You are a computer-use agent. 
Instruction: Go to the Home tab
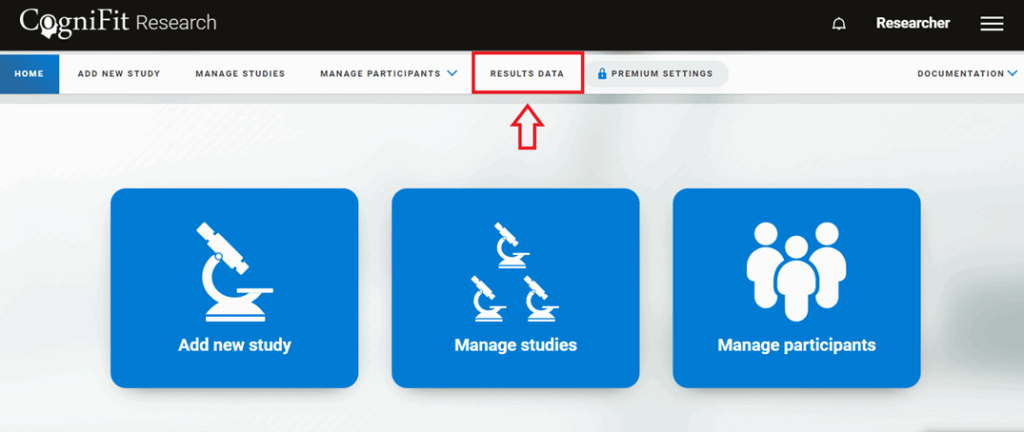(29, 74)
